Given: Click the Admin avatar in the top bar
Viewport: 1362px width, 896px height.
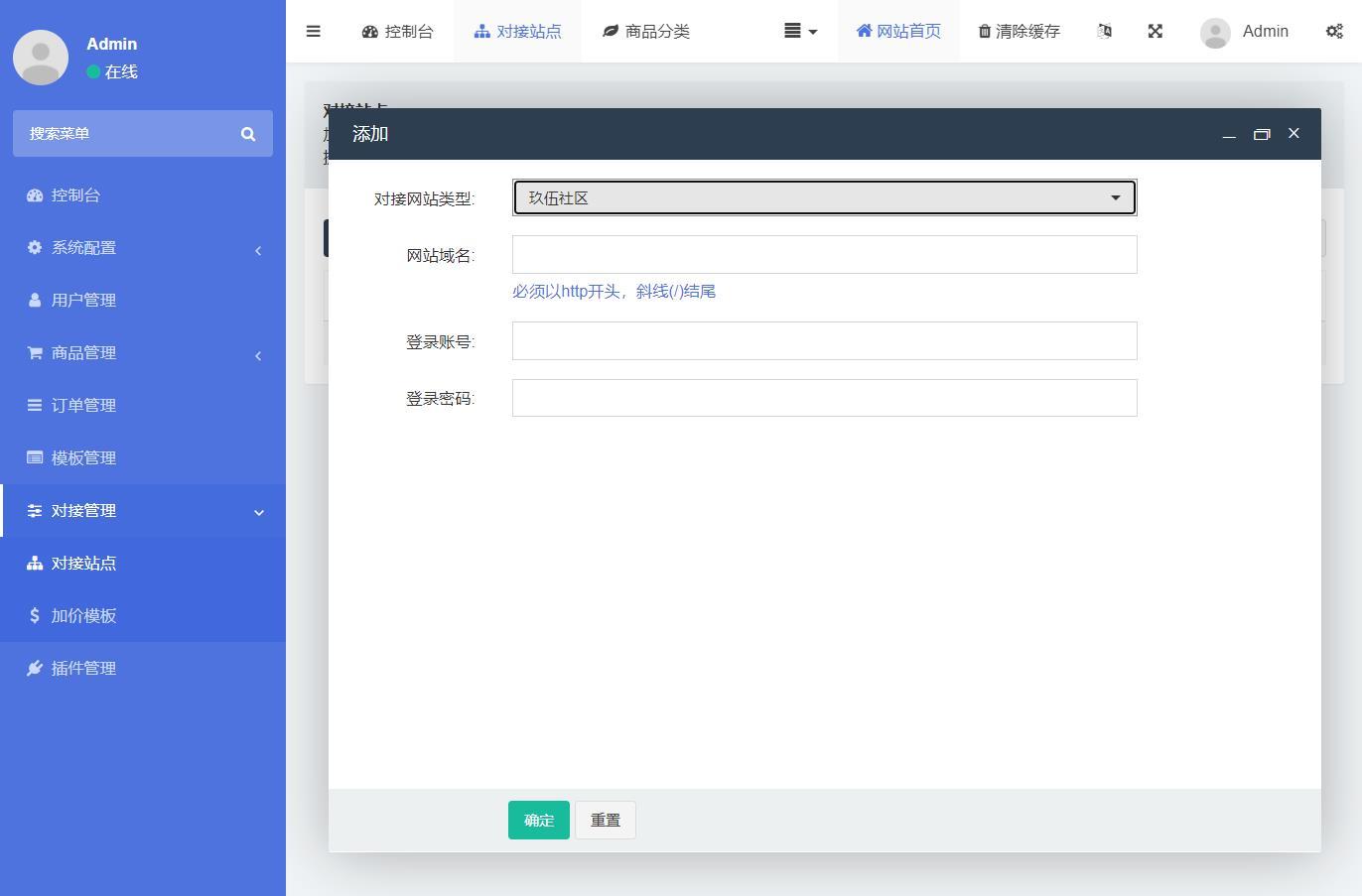Looking at the screenshot, I should point(1215,32).
